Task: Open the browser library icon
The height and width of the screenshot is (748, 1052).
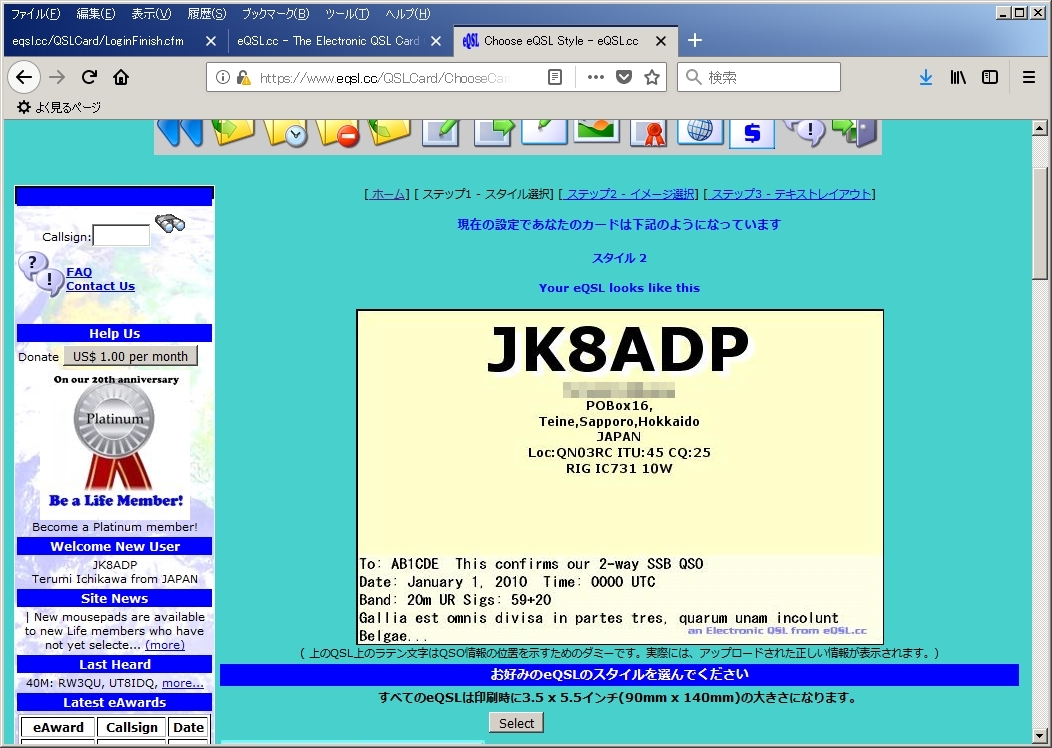Action: click(x=958, y=77)
